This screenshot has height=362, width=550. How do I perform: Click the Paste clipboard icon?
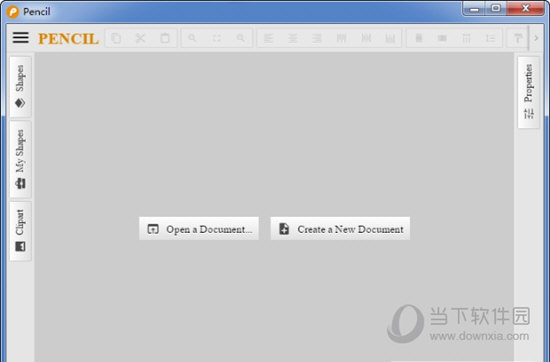click(x=165, y=38)
